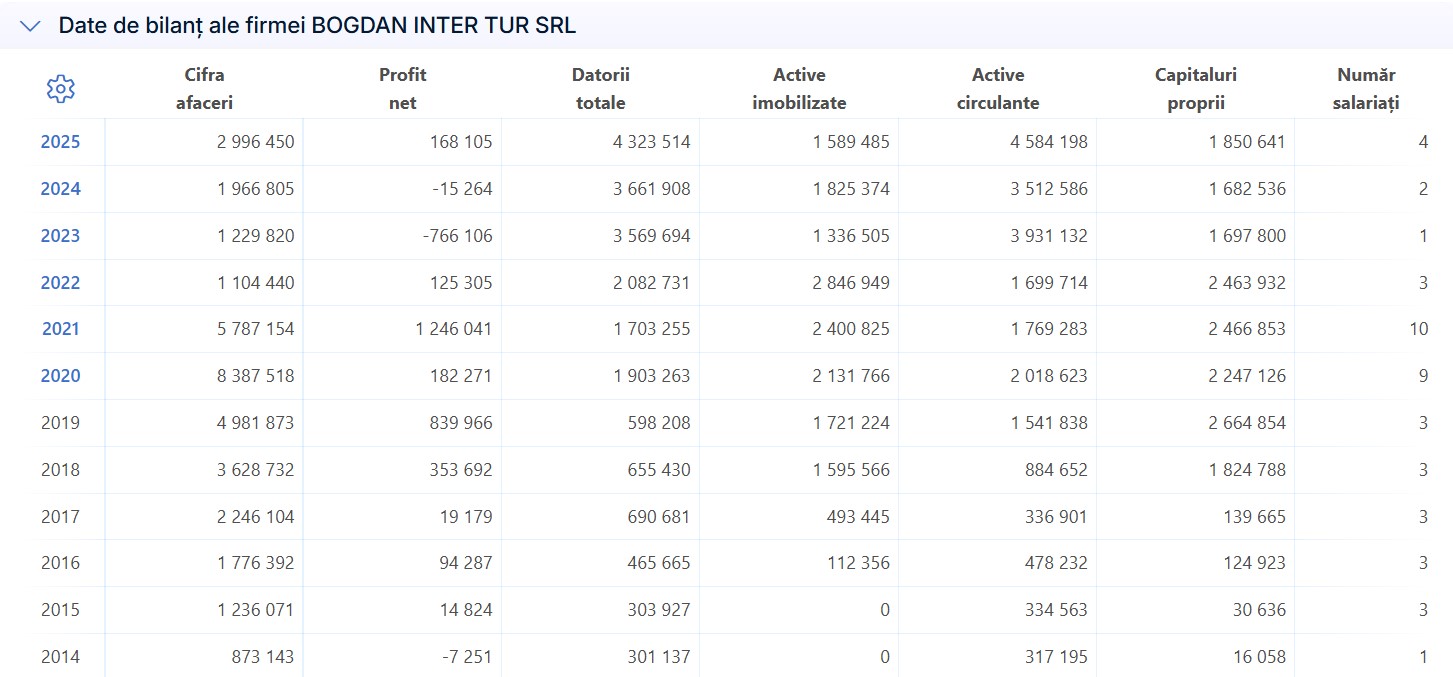1453x677 pixels.
Task: Click the fixed assets value 1 589 485
Action: coord(851,142)
